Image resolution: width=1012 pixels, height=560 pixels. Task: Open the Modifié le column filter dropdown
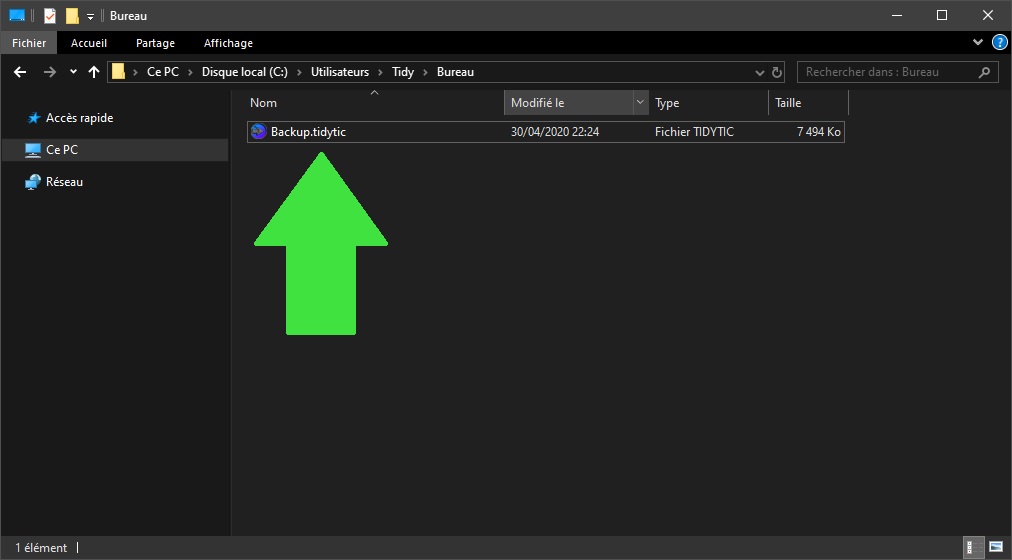(x=640, y=103)
